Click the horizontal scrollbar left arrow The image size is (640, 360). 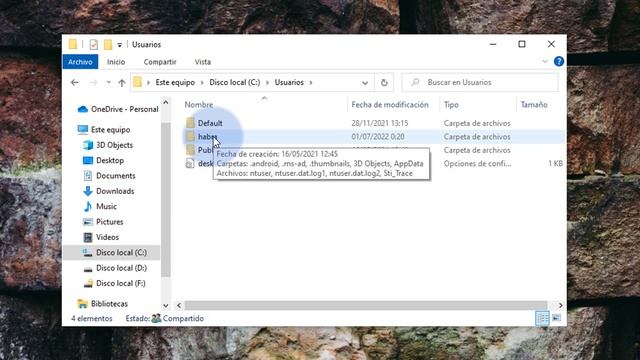(179, 305)
